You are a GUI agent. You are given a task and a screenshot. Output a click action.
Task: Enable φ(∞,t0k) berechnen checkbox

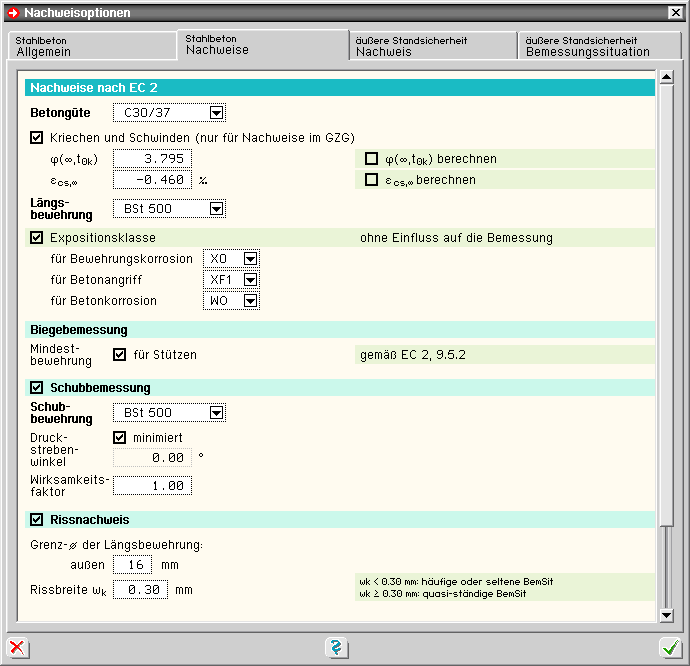click(372, 158)
